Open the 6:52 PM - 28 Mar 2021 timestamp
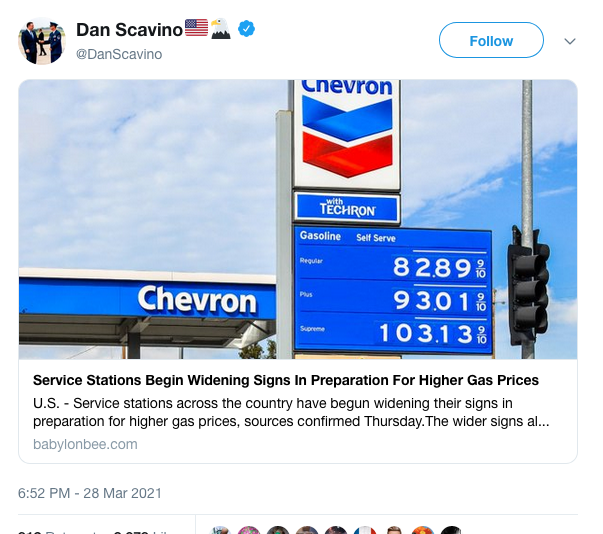This screenshot has width=603, height=534. [90, 493]
